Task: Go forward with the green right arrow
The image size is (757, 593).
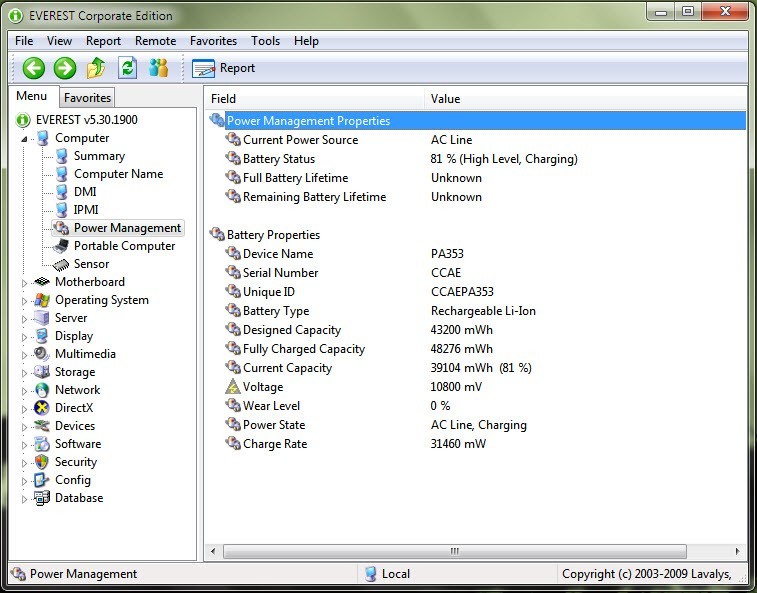Action: pos(65,68)
